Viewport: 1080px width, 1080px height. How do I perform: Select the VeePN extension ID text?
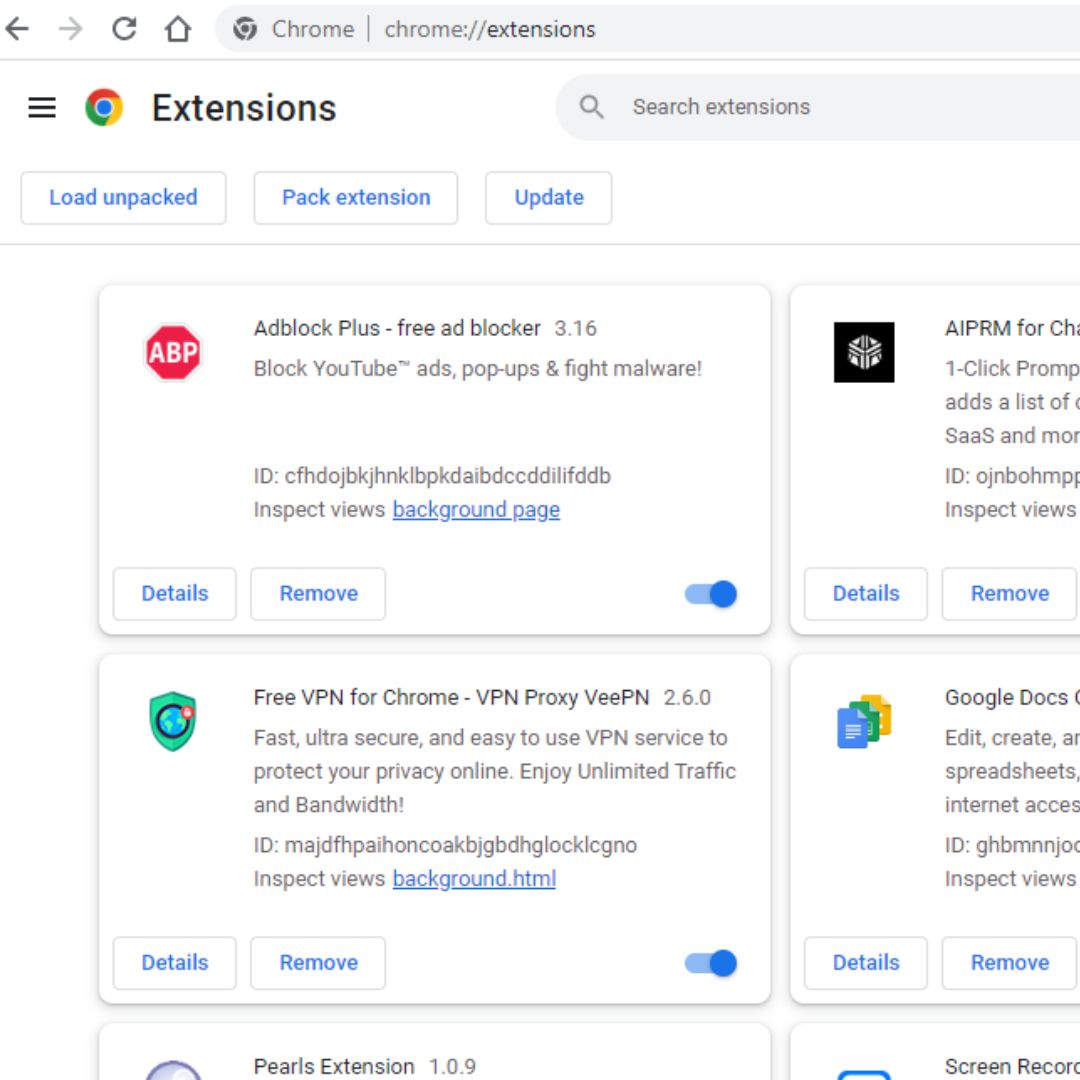[x=445, y=845]
